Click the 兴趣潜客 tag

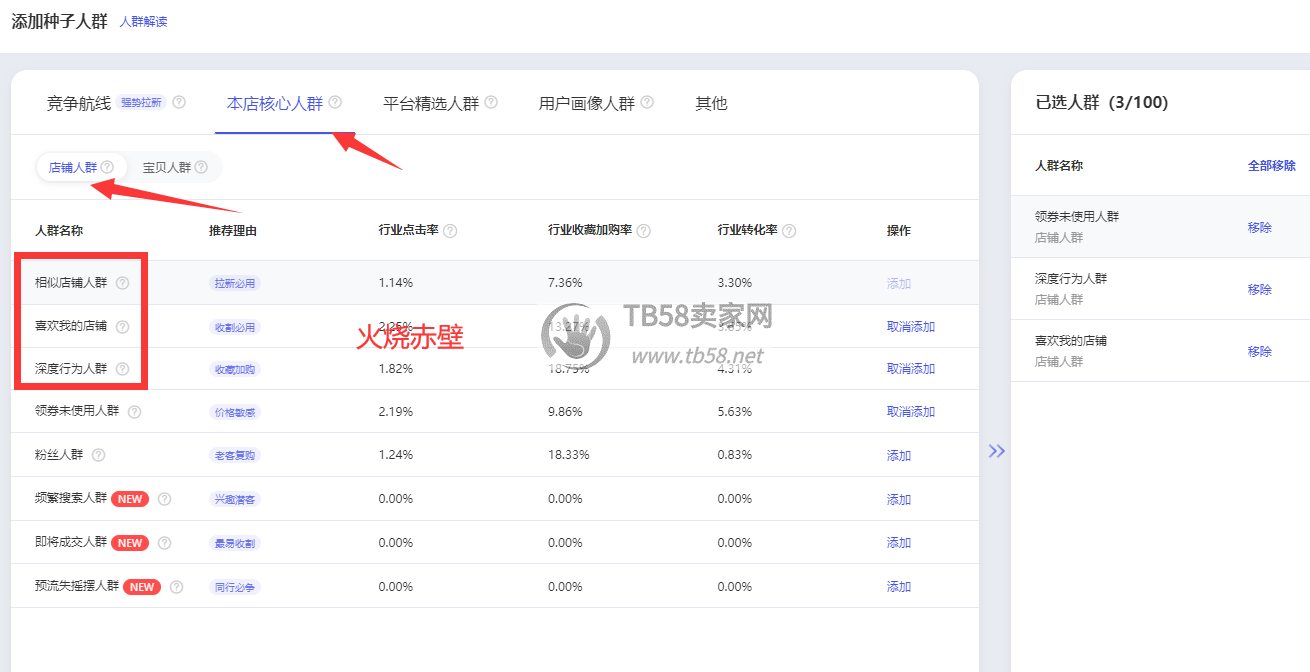[x=234, y=499]
